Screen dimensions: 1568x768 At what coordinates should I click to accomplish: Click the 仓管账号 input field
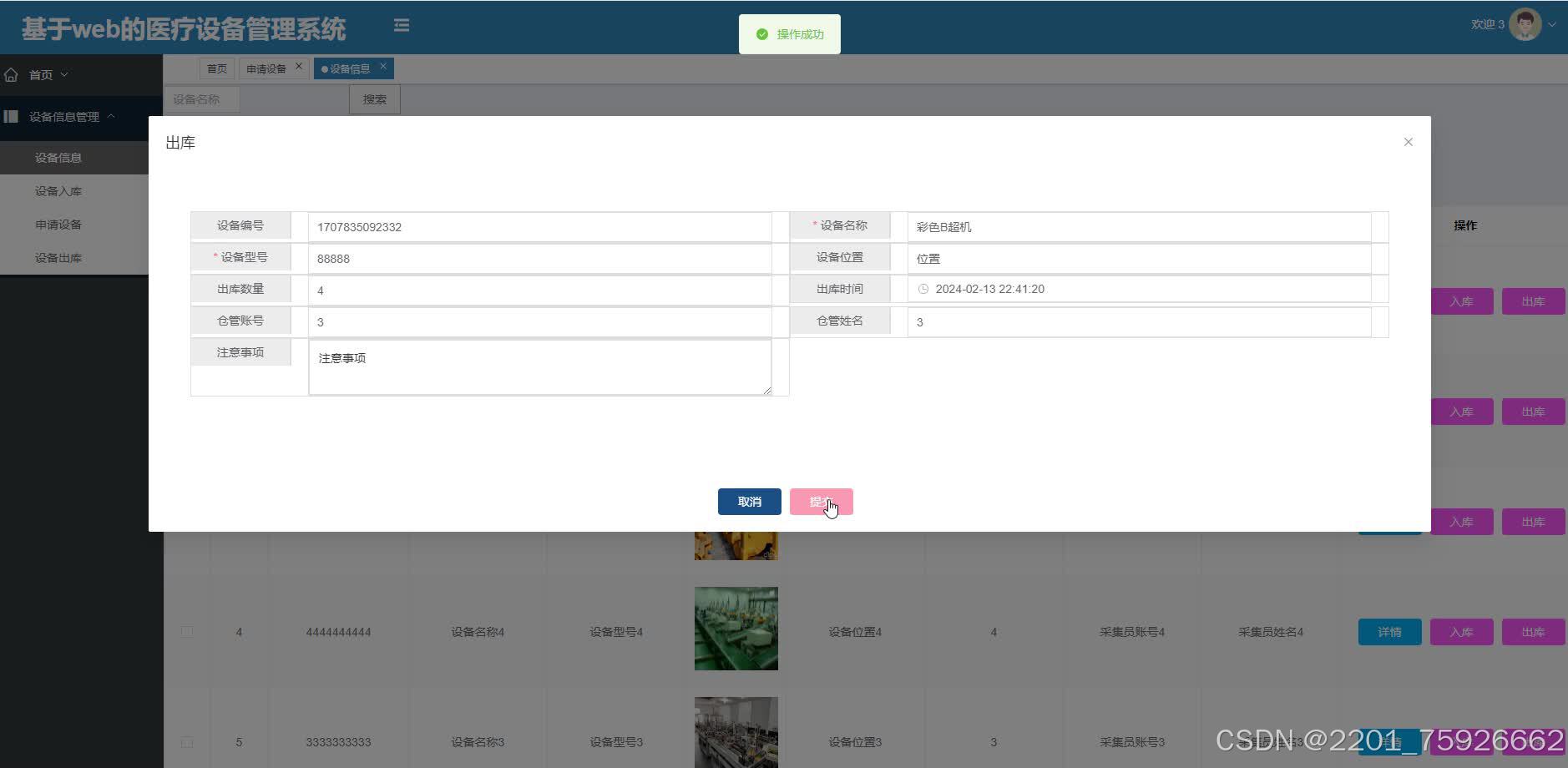click(539, 322)
